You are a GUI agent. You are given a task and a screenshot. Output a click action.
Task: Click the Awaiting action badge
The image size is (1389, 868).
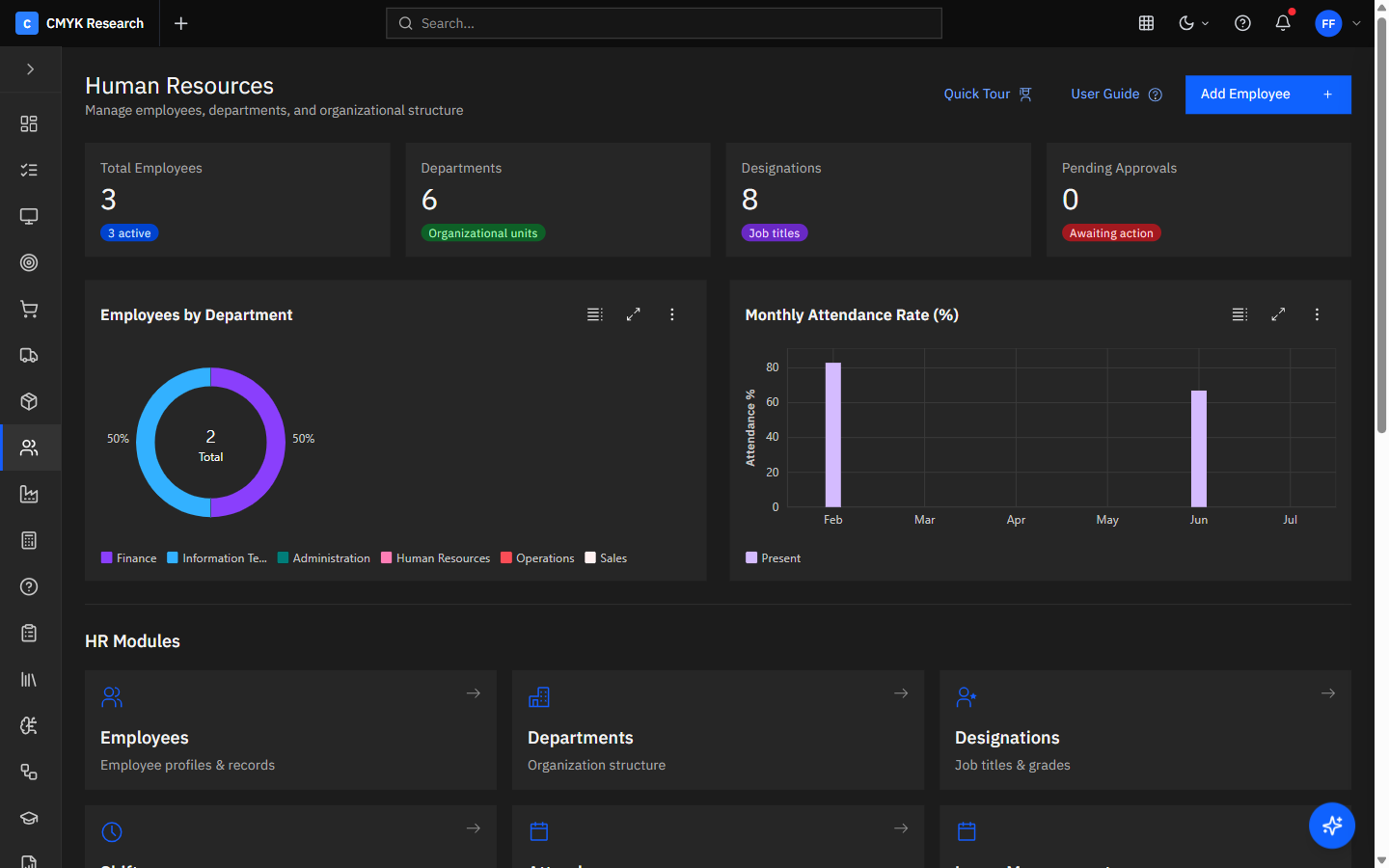point(1111,233)
